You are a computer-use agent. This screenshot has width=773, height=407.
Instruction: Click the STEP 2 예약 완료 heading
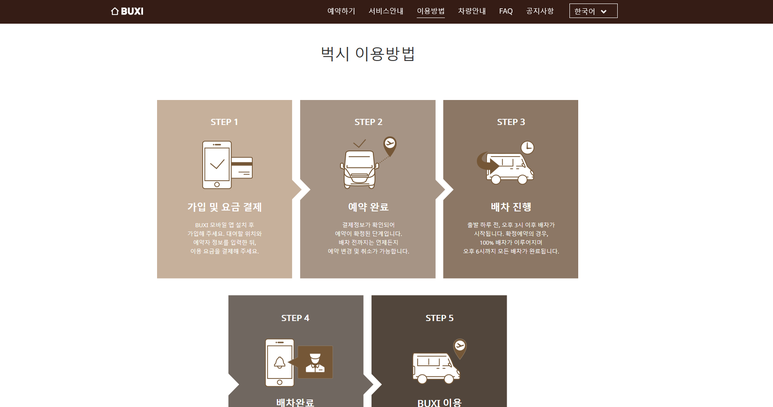point(368,207)
